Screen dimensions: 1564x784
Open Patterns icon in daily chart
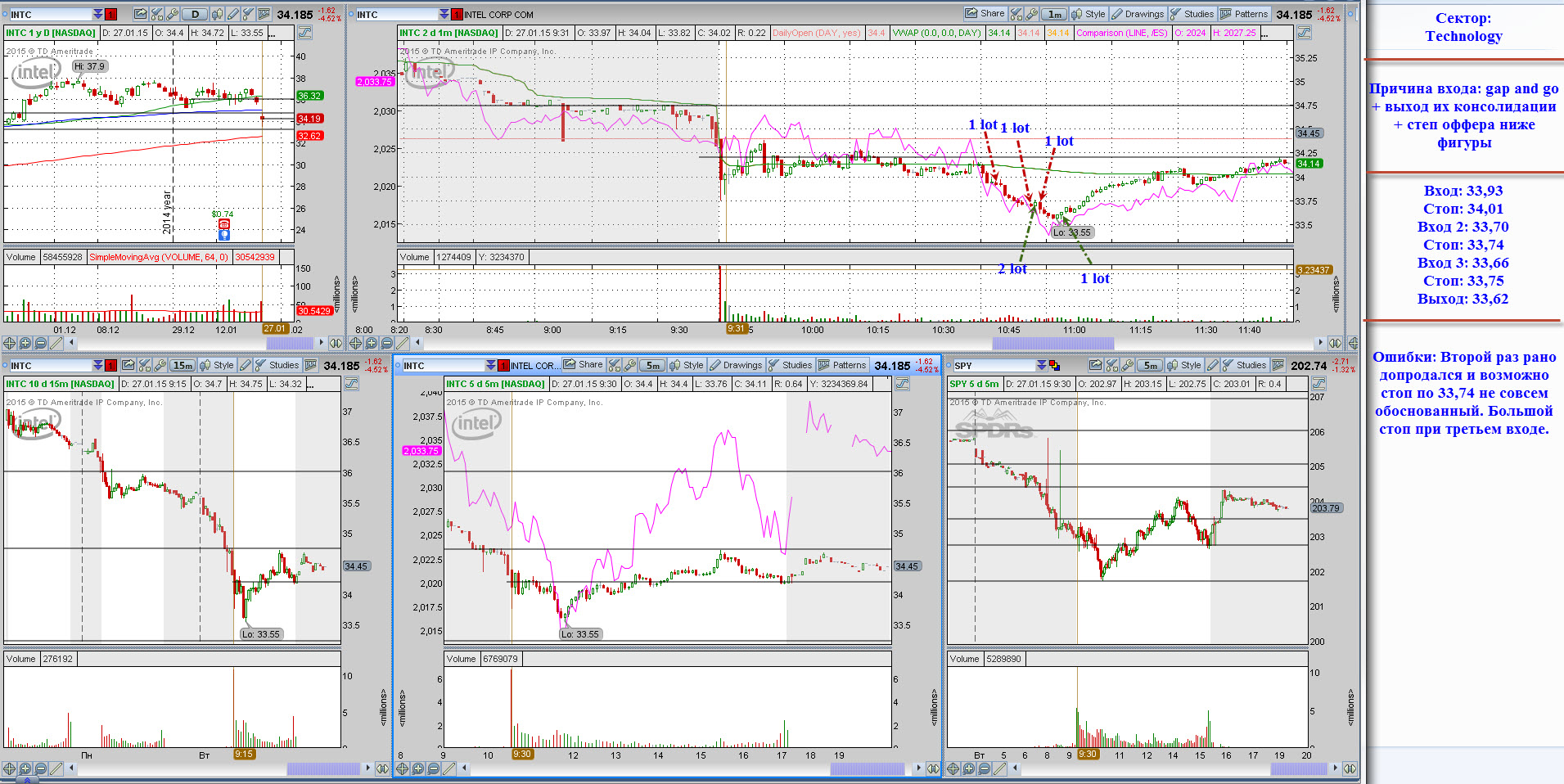264,14
